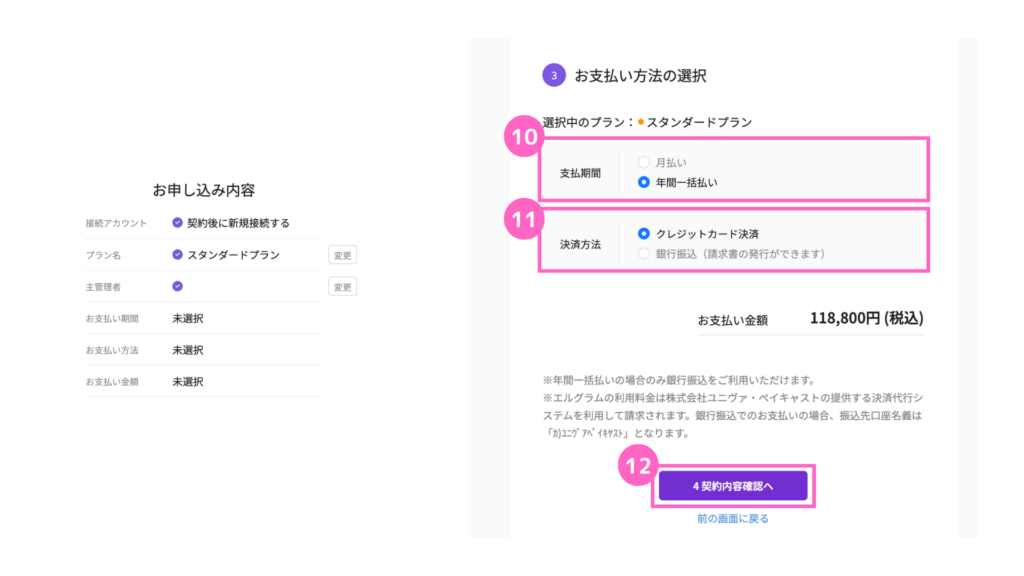This screenshot has width=1024, height=576.
Task: Select the 月払い payment period option
Action: (x=644, y=162)
